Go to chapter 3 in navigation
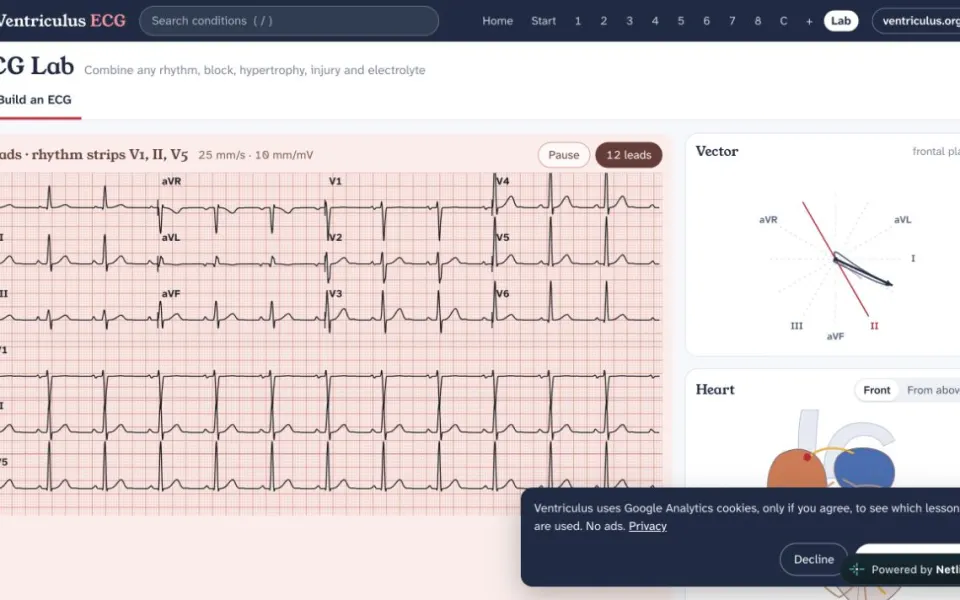 point(629,21)
